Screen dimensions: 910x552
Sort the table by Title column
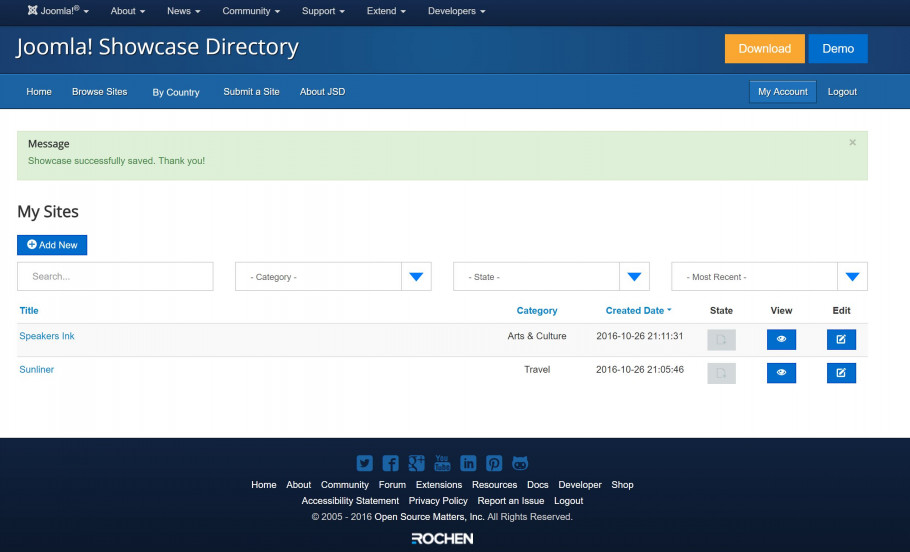[x=29, y=311]
